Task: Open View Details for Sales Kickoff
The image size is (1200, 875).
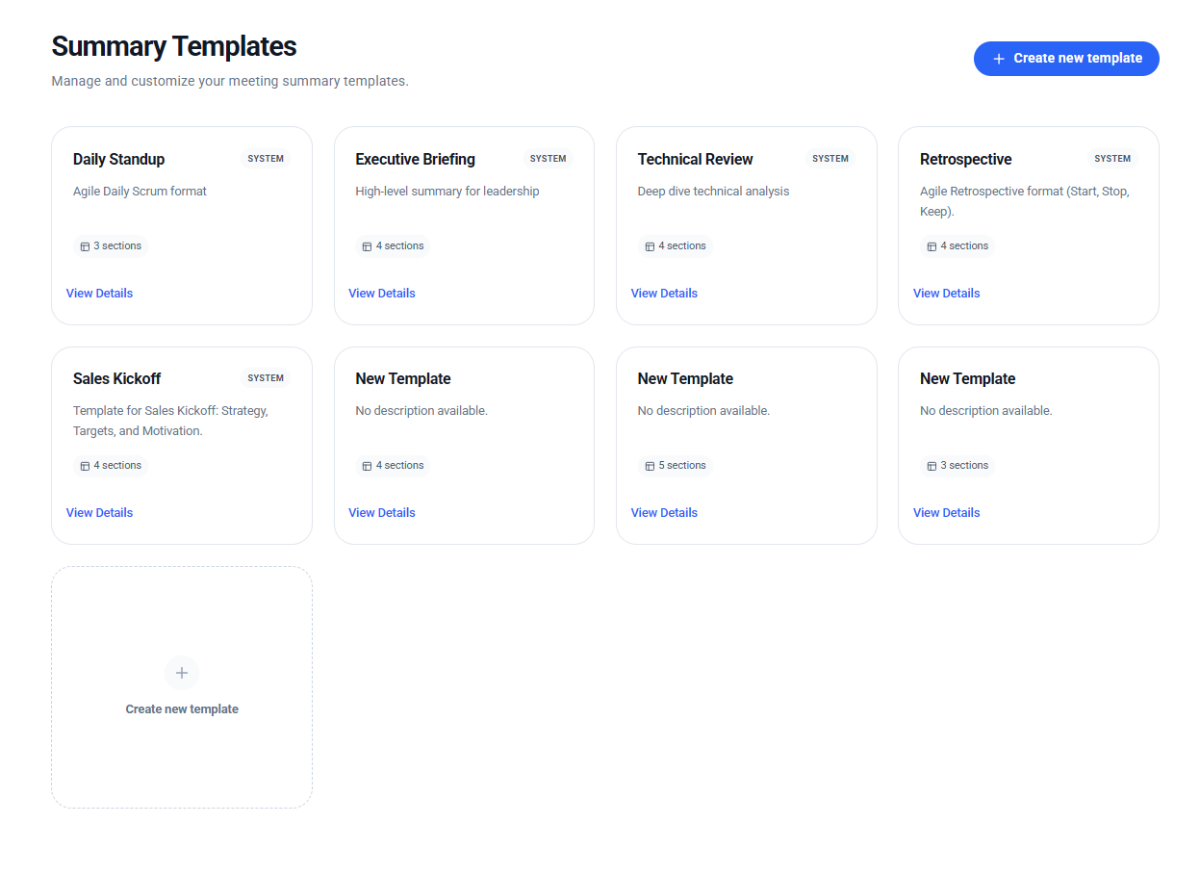Action: [99, 512]
